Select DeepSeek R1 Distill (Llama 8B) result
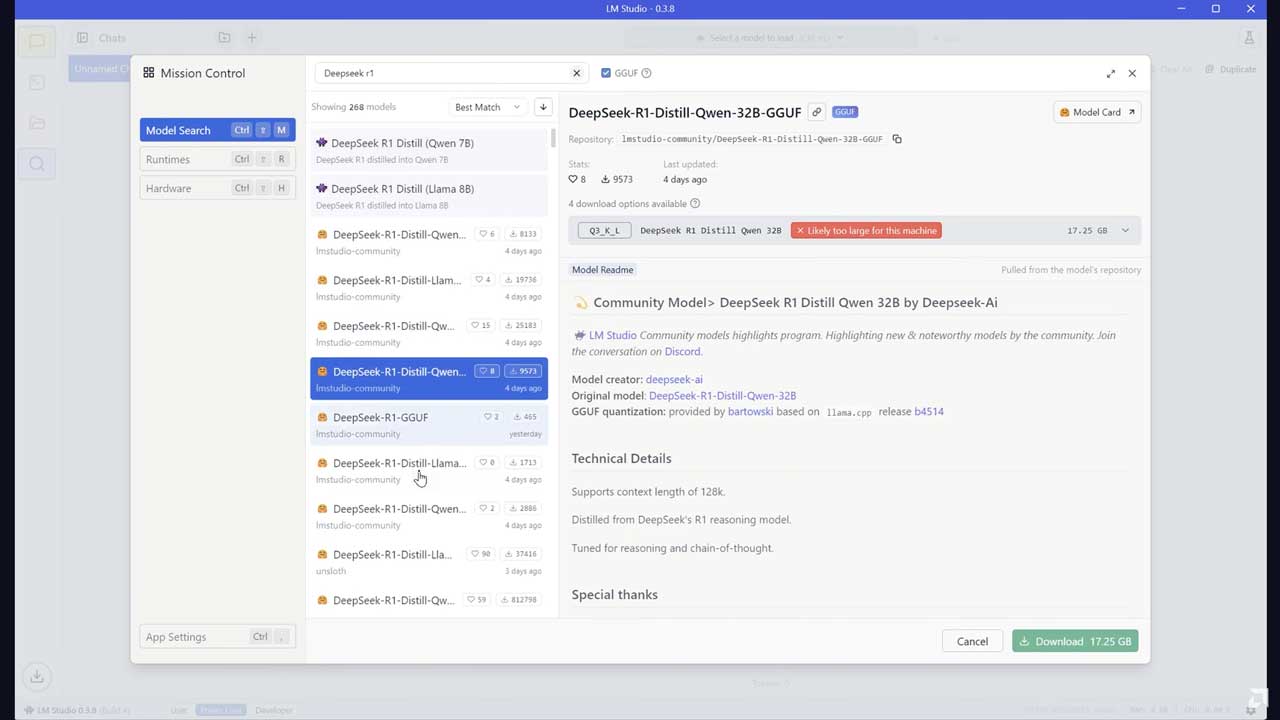Screen dimensions: 1280x720 [x=429, y=196]
